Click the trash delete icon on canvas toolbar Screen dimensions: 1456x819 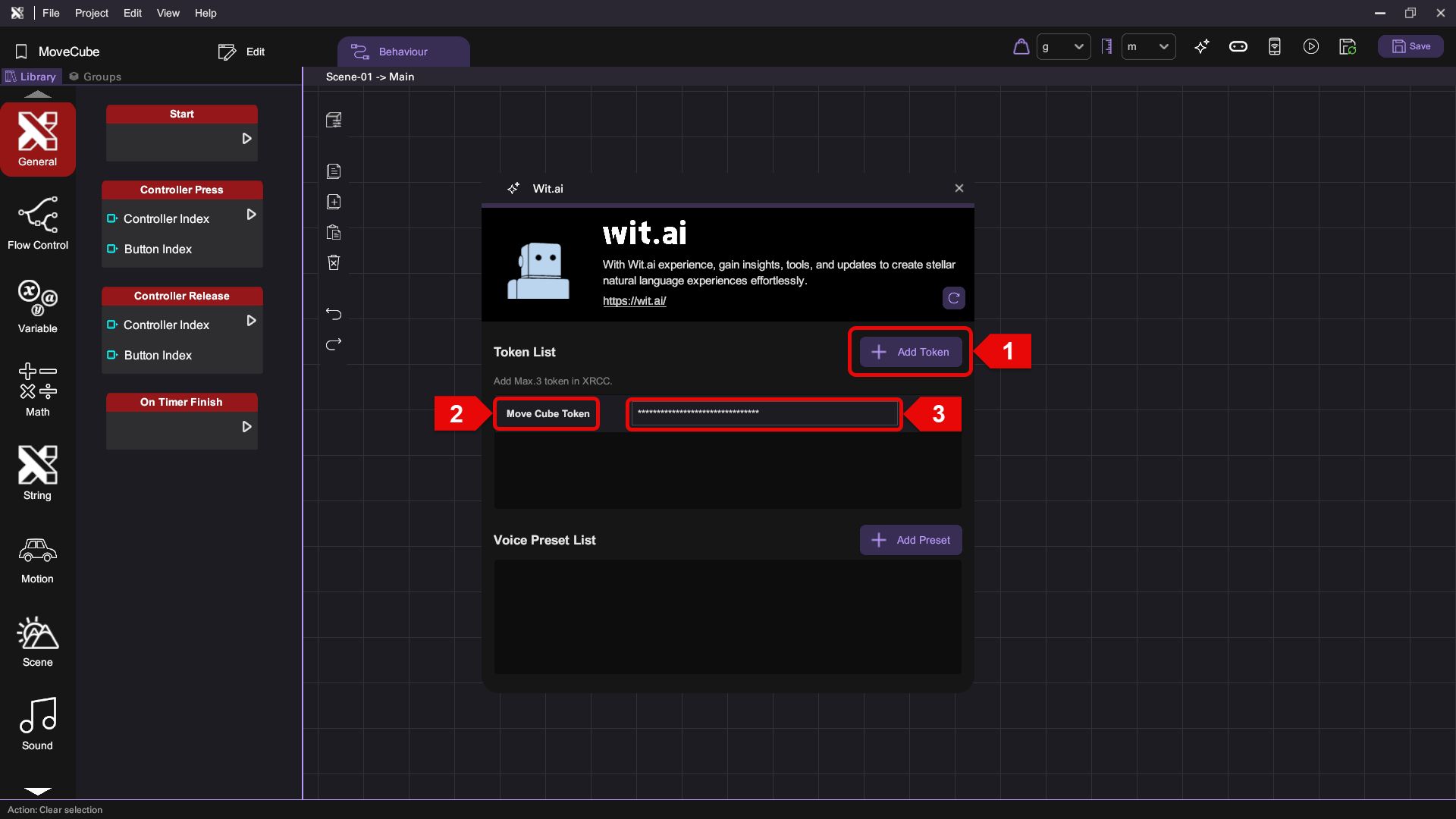334,262
